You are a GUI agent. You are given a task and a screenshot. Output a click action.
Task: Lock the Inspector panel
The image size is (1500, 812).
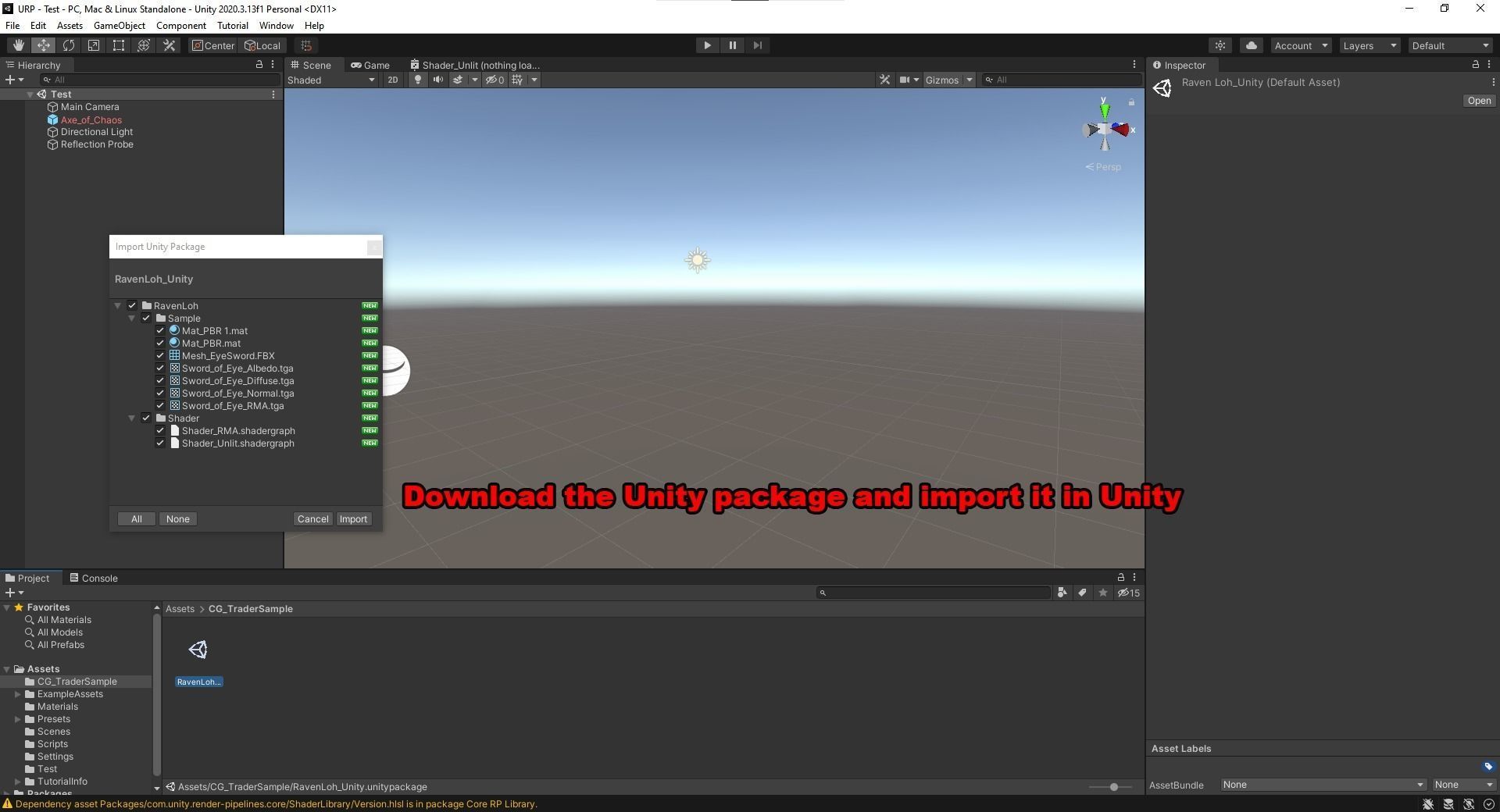click(x=1475, y=65)
